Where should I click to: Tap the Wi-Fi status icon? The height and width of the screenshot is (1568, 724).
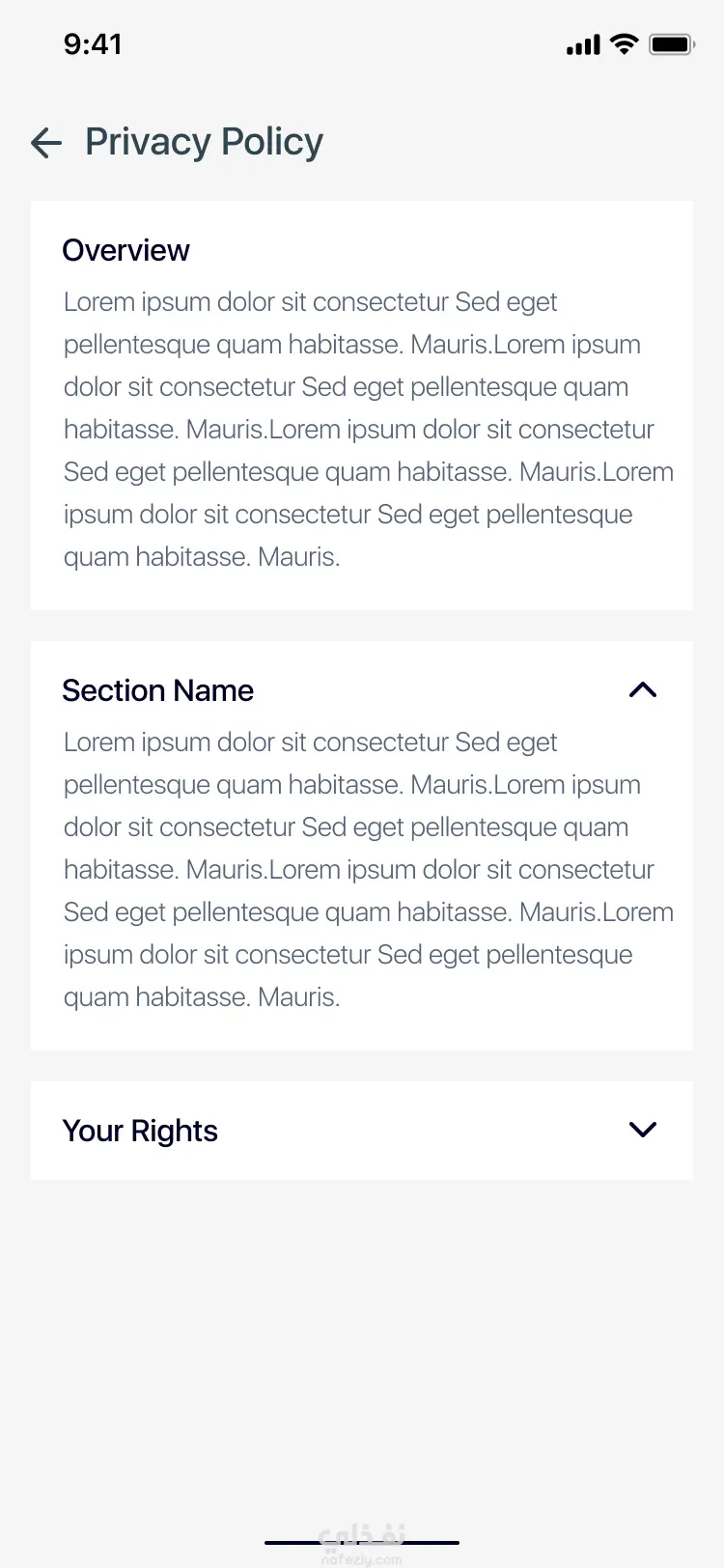[625, 43]
